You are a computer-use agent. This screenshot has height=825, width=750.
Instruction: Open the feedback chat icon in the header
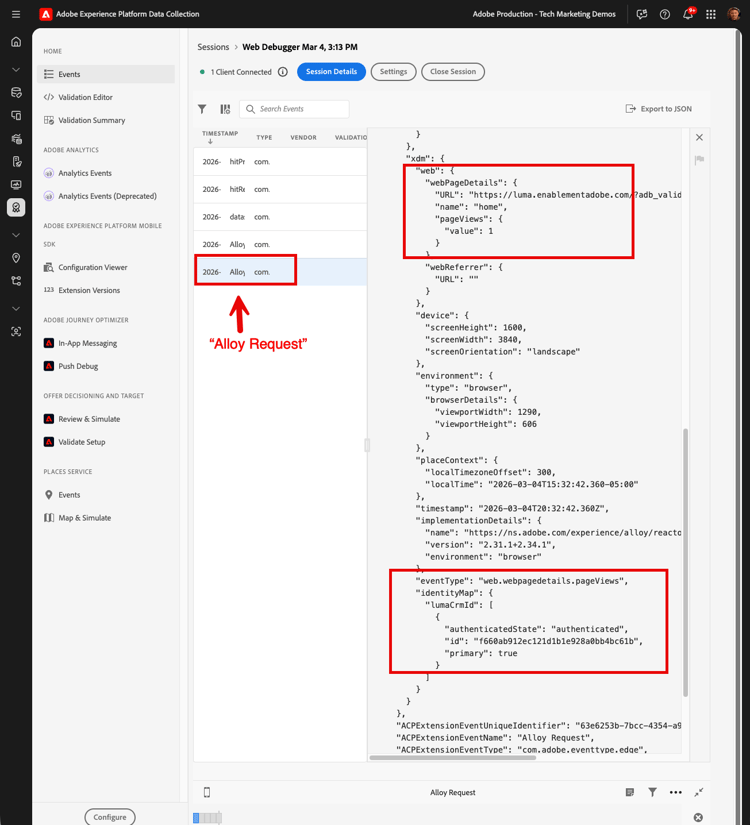pos(642,14)
